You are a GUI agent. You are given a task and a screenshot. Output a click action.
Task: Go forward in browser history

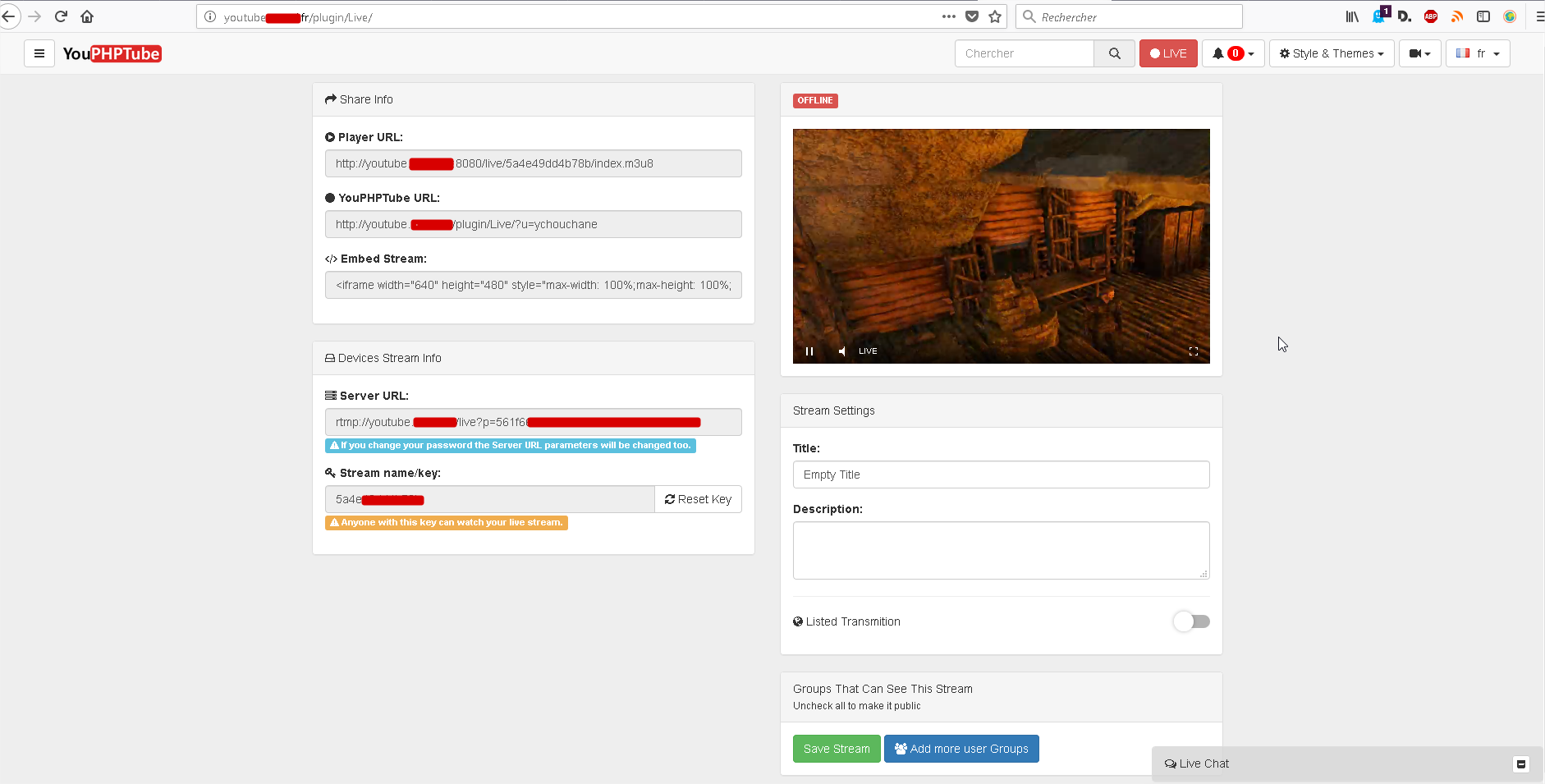(x=34, y=16)
